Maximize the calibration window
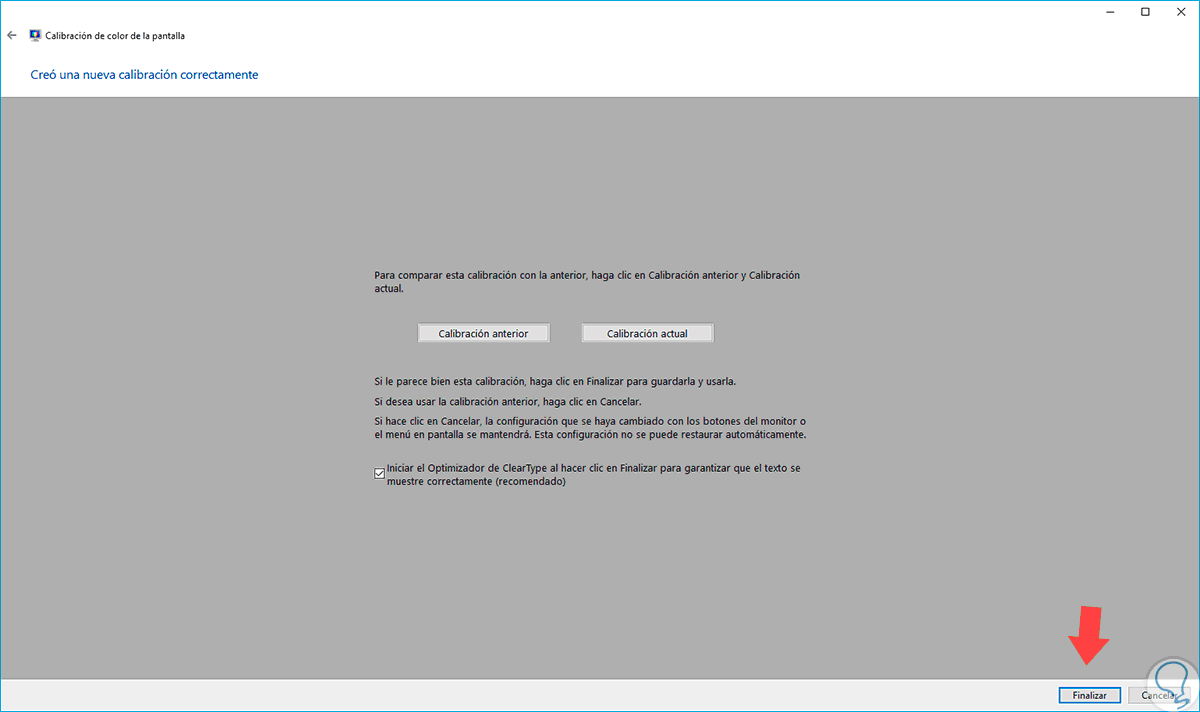This screenshot has height=712, width=1200. 1145,12
